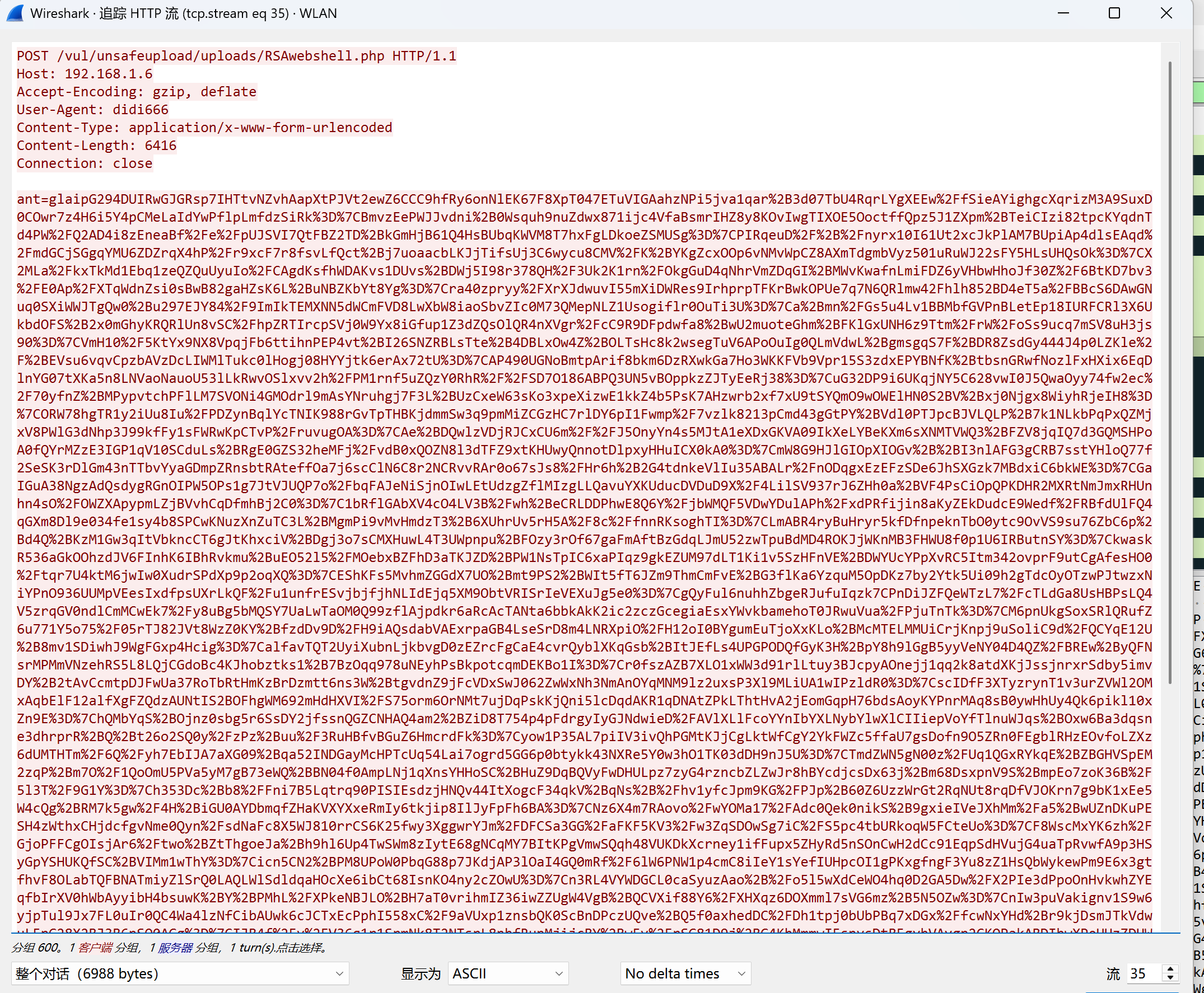Click the Wireshark shark fin title icon
This screenshot has height=993, width=1204.
[16, 13]
